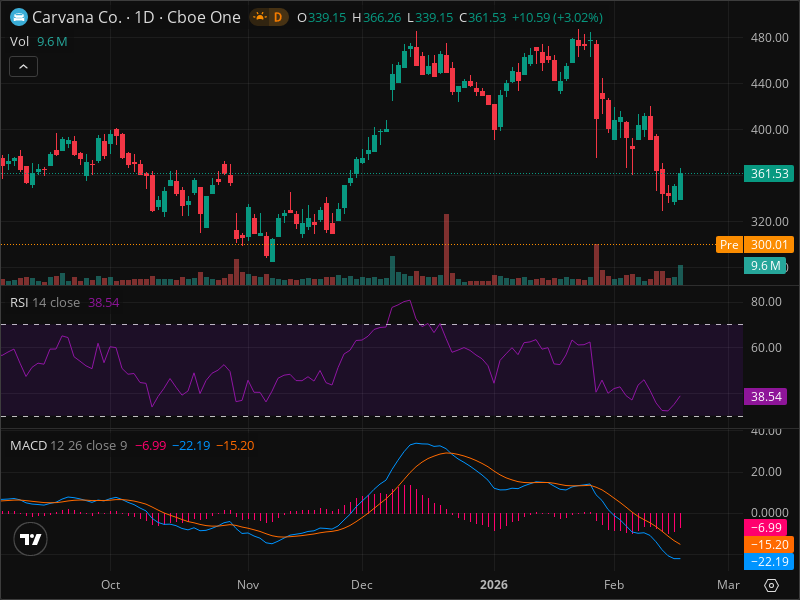Click the Carvana Co. symbol title

tap(77, 17)
